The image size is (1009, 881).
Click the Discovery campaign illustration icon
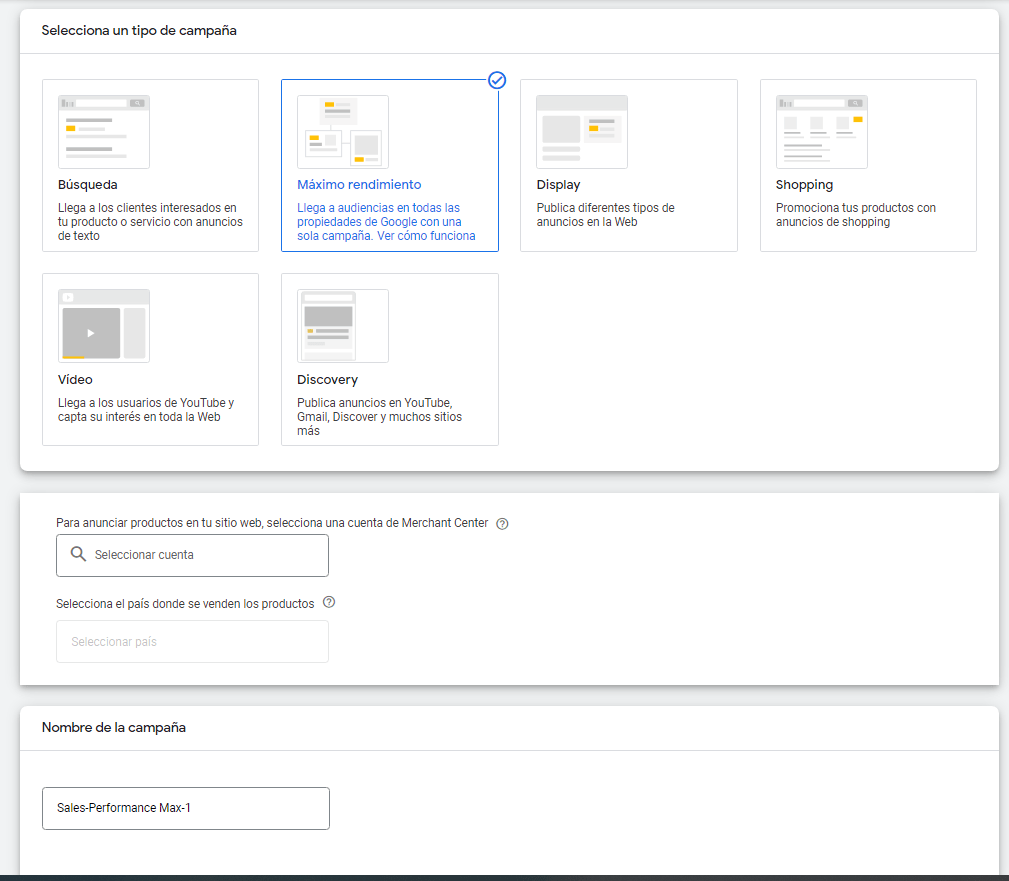(x=343, y=326)
